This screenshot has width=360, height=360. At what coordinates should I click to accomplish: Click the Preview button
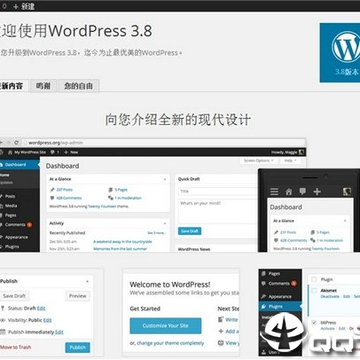[x=78, y=296]
